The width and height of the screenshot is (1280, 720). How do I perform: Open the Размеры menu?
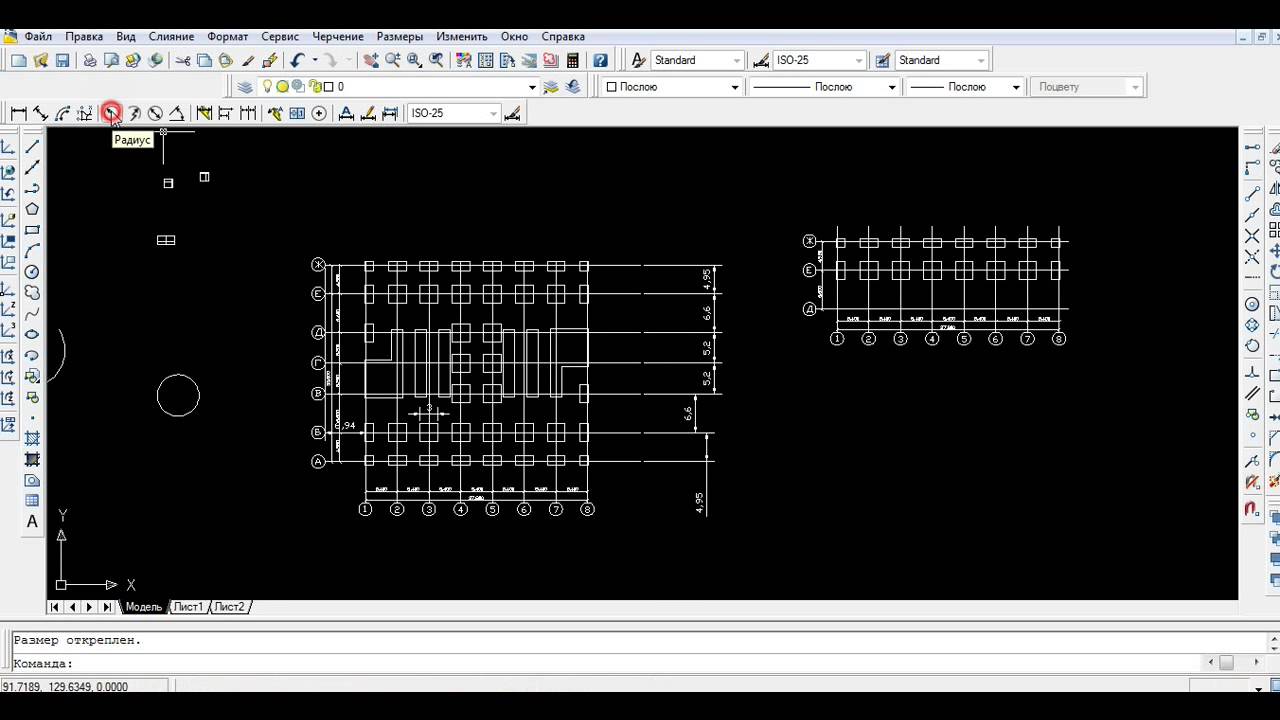point(401,36)
